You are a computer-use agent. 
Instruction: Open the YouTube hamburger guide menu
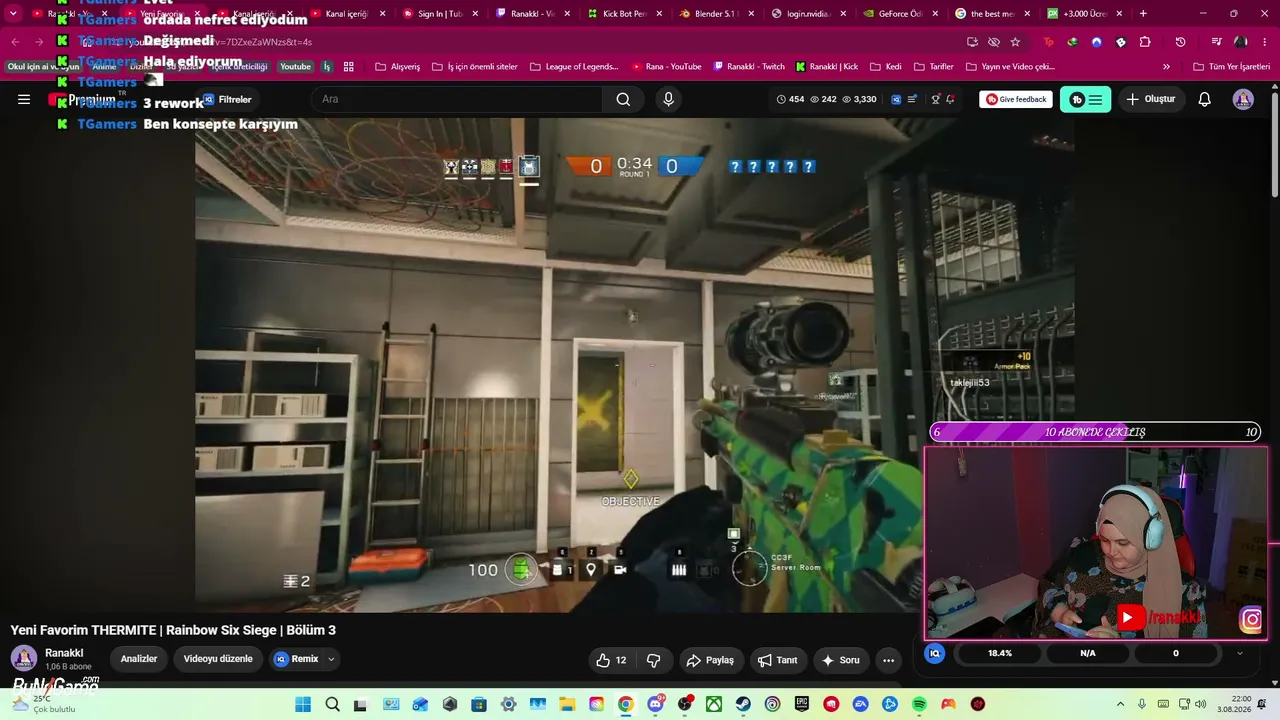point(24,99)
